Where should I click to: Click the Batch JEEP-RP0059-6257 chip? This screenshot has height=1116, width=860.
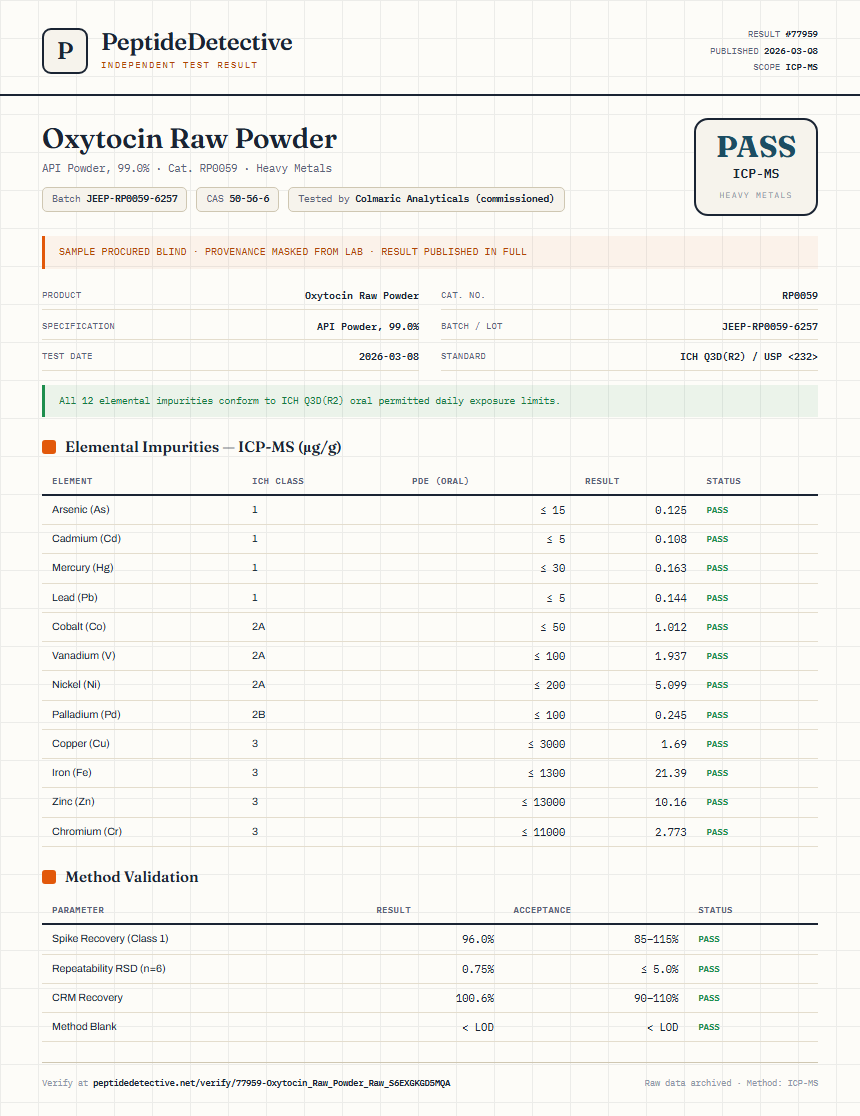[x=115, y=199]
